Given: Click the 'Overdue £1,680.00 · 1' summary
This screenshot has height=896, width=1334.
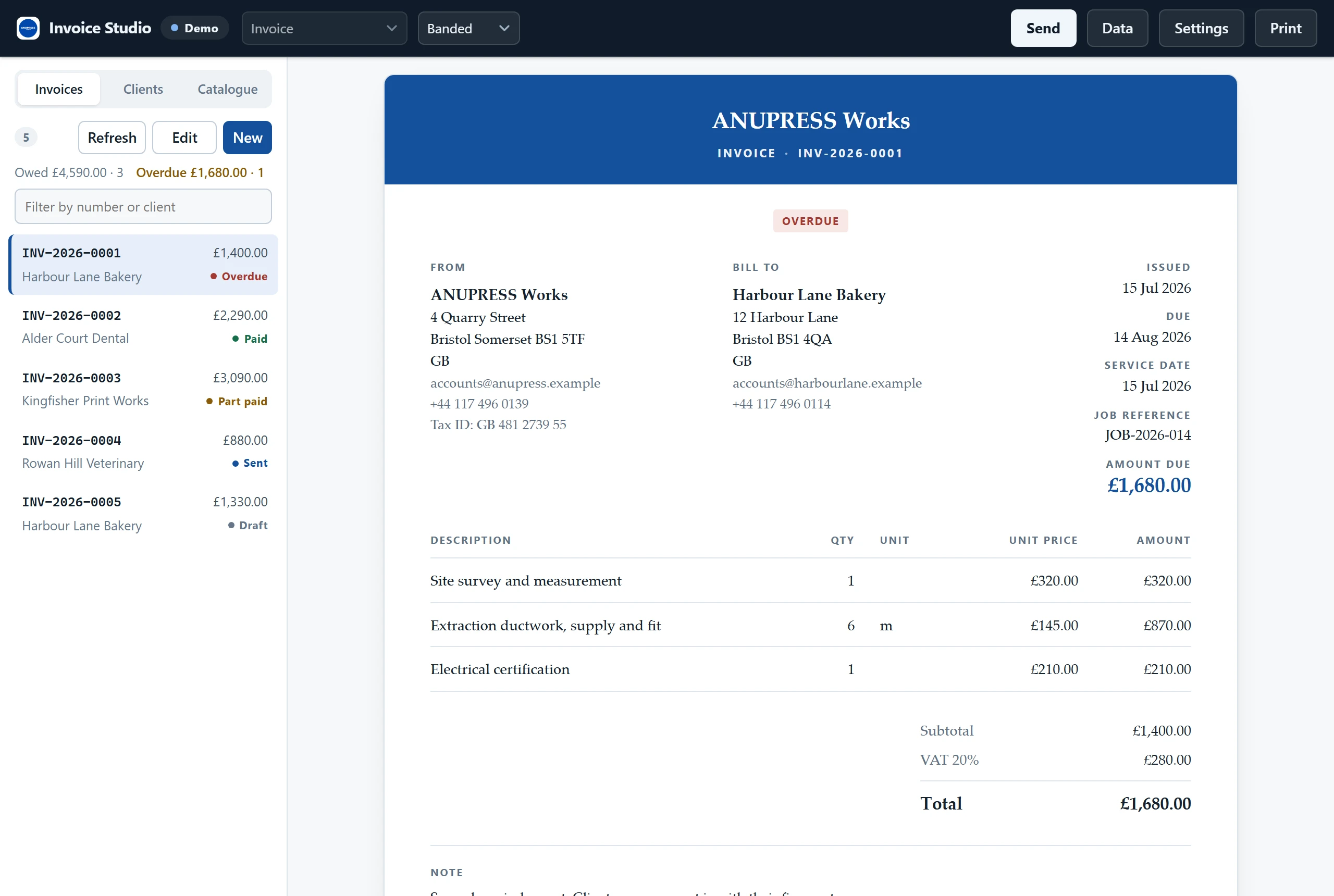Looking at the screenshot, I should (x=200, y=172).
